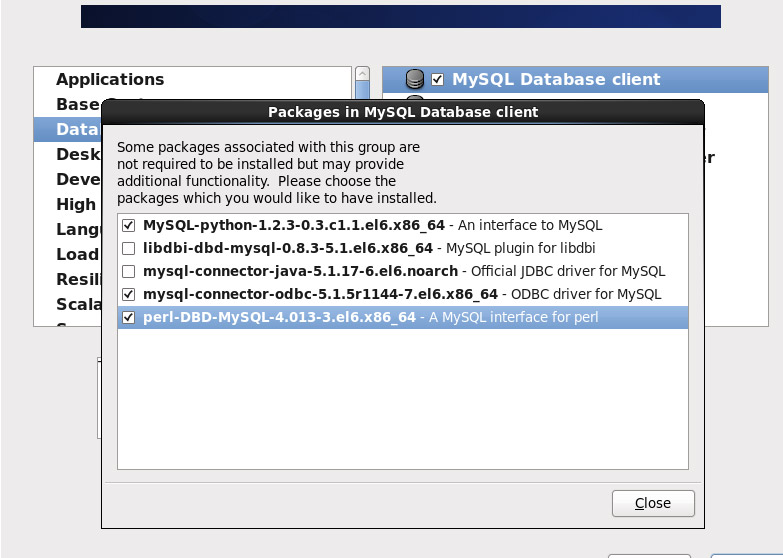
Task: Close the package selection dialog
Action: (x=653, y=503)
